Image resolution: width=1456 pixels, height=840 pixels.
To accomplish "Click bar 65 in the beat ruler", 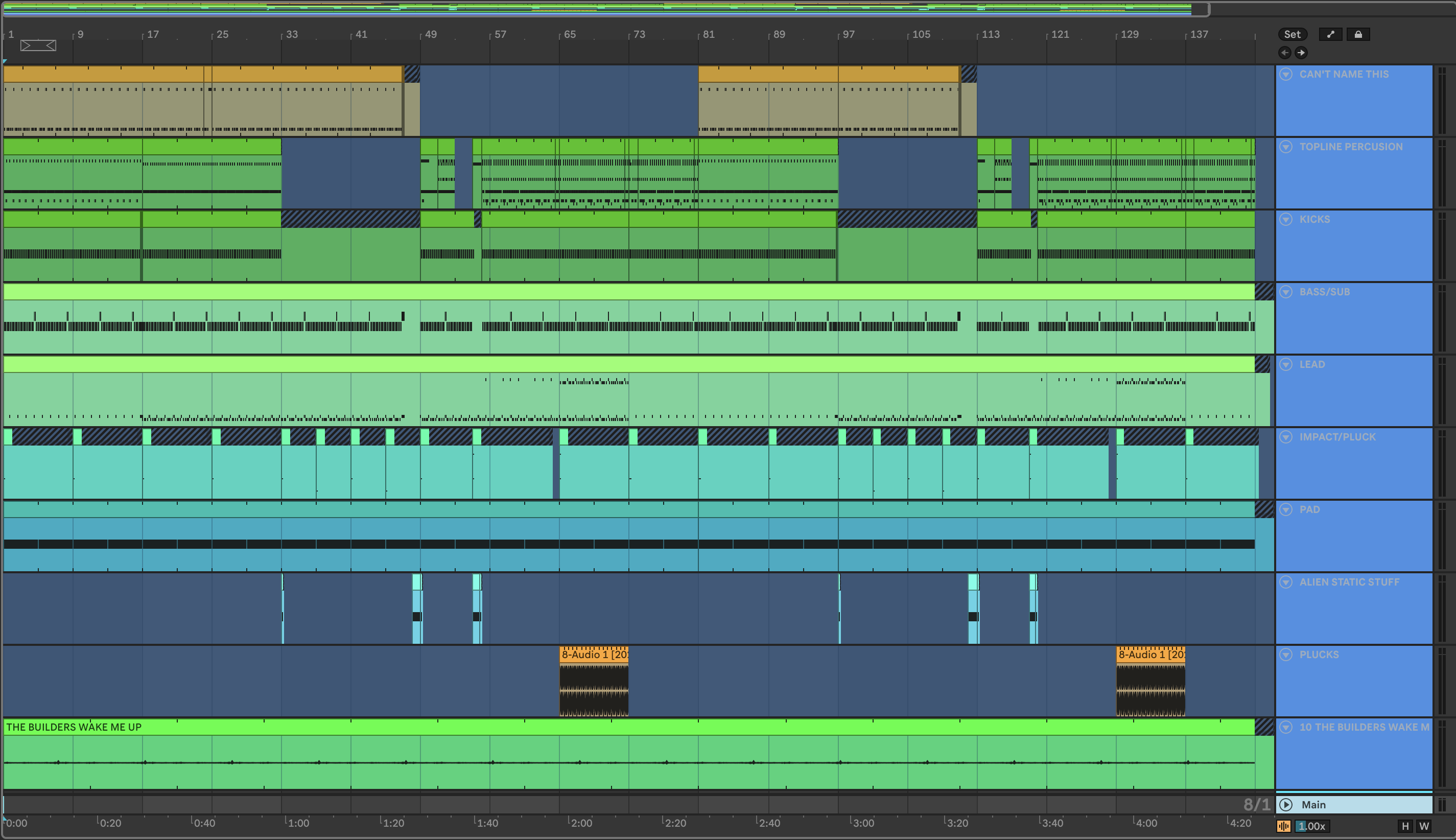I will [569, 35].
